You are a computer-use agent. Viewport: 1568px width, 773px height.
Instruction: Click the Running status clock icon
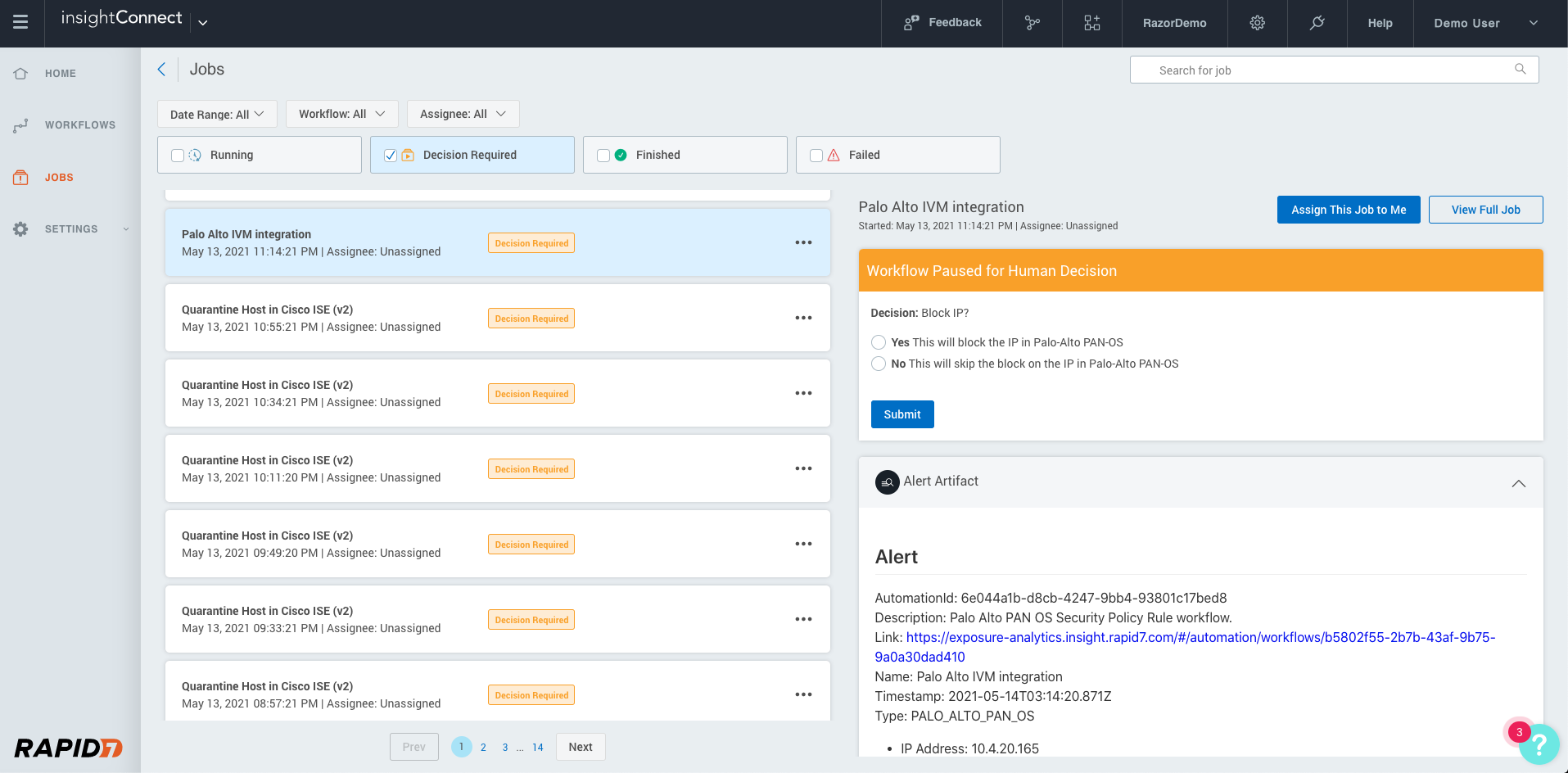[x=195, y=155]
